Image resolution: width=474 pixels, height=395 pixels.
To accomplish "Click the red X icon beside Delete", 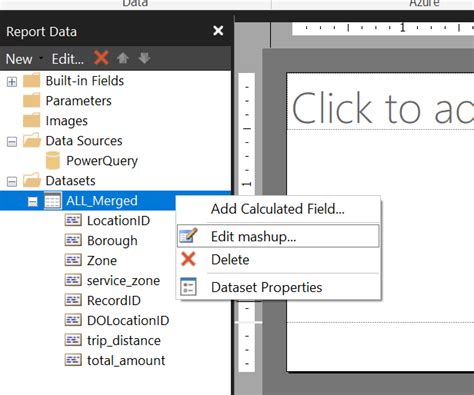I will tap(188, 259).
